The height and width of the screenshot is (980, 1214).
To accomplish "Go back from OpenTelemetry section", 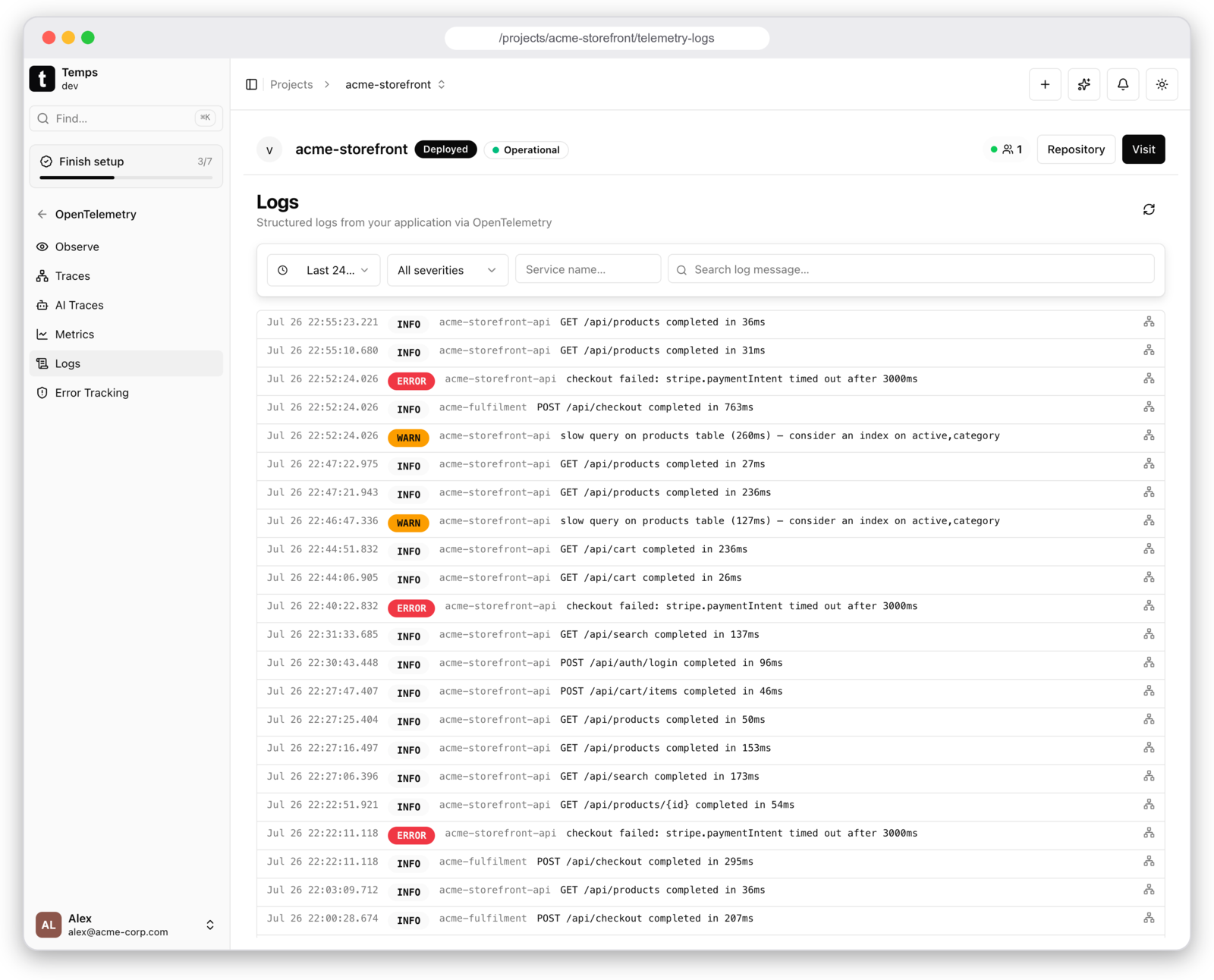I will click(x=42, y=215).
